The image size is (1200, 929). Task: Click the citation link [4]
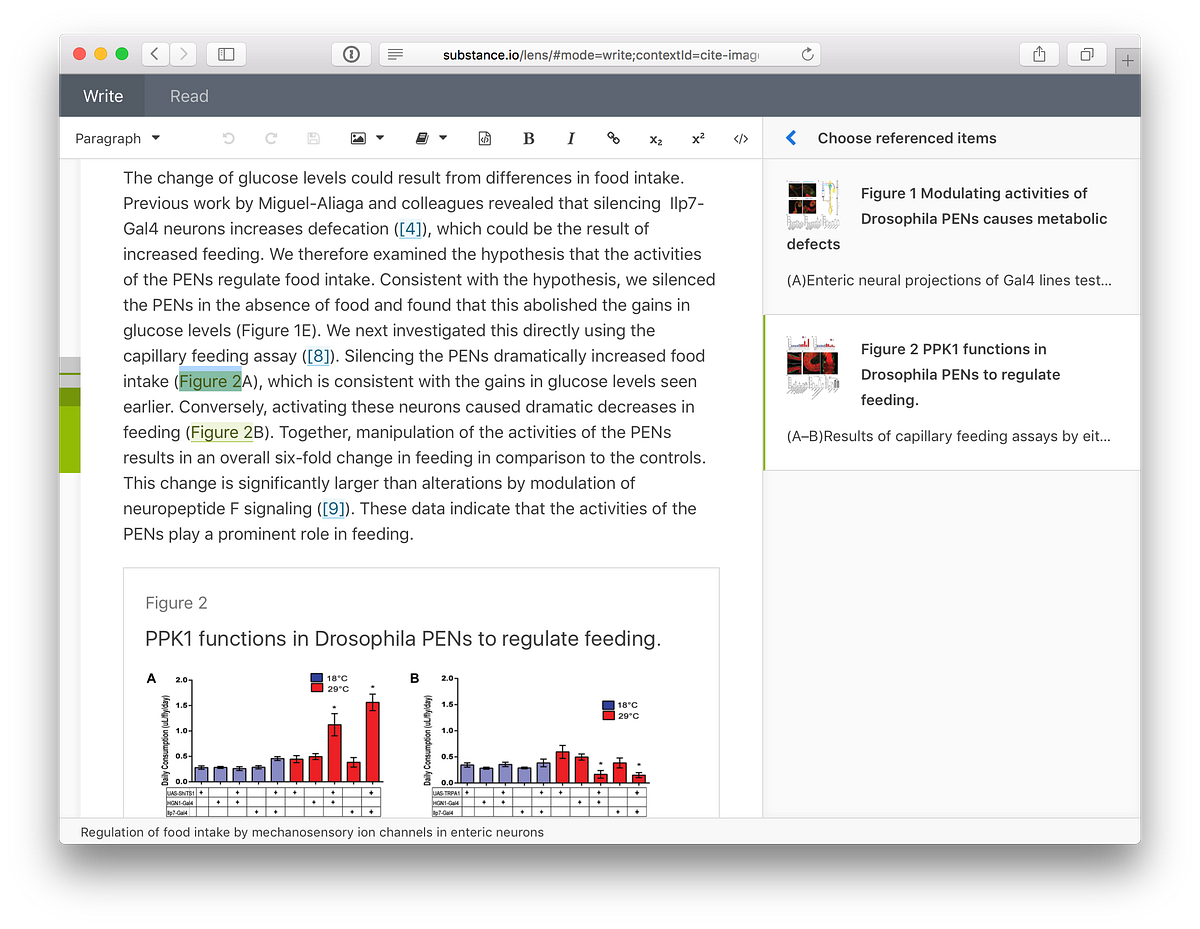pos(410,229)
